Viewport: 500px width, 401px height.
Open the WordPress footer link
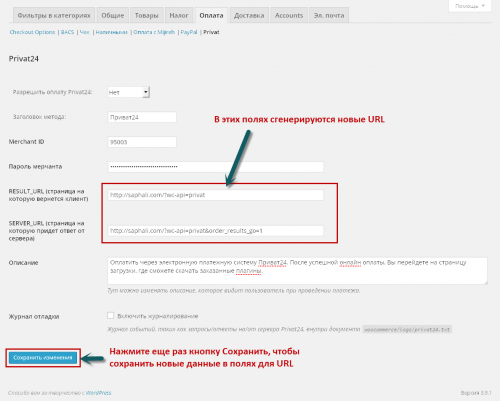[99, 393]
